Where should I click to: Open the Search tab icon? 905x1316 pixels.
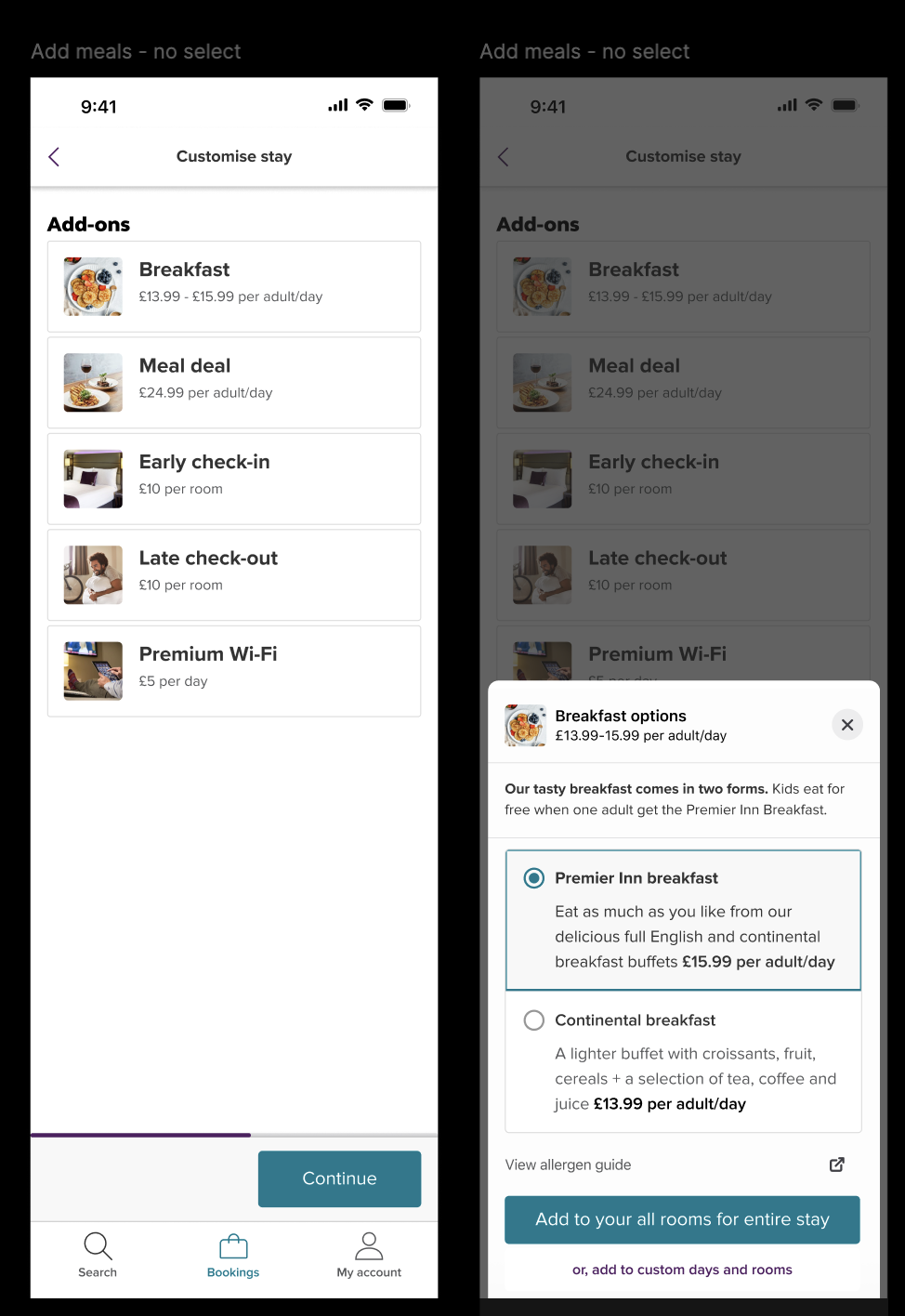[98, 1245]
